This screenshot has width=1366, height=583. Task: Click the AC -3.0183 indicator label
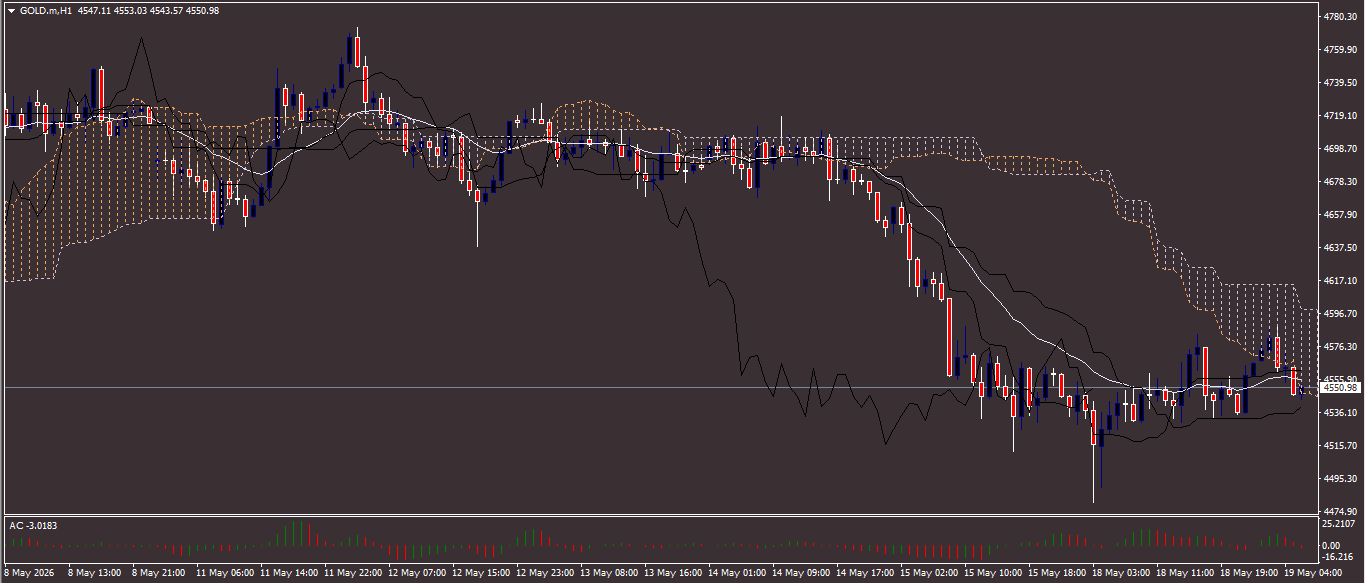(32, 525)
